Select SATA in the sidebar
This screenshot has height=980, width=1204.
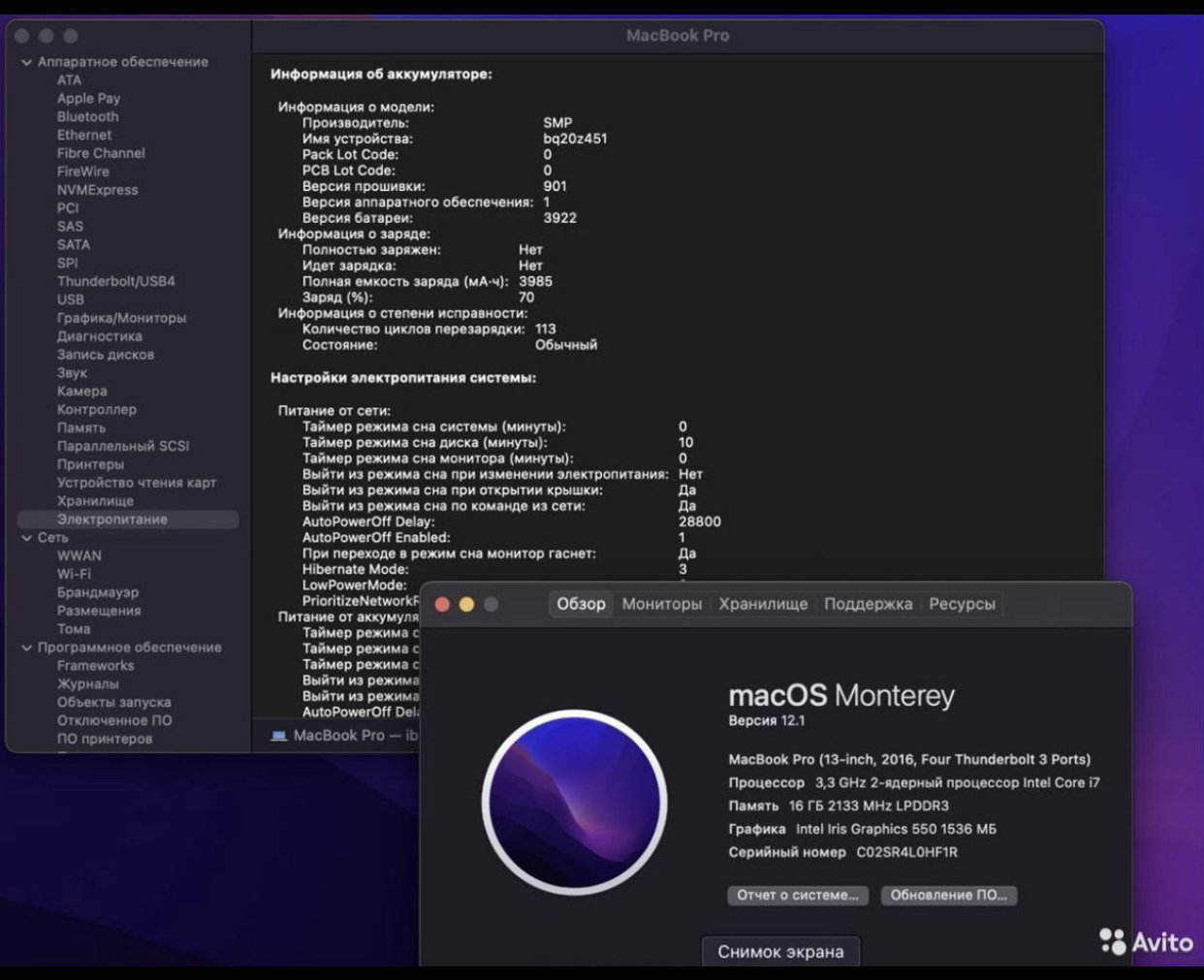(x=73, y=245)
